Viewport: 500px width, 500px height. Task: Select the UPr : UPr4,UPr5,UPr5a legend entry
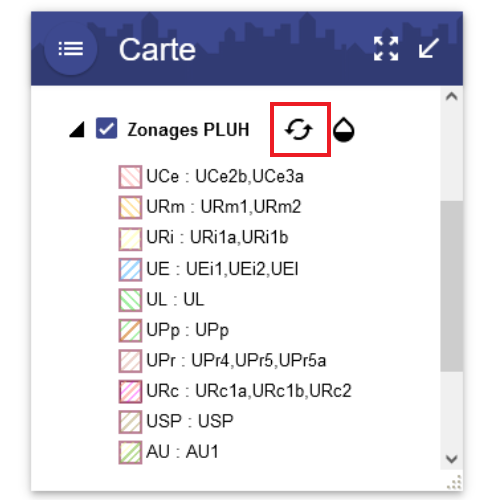click(223, 361)
